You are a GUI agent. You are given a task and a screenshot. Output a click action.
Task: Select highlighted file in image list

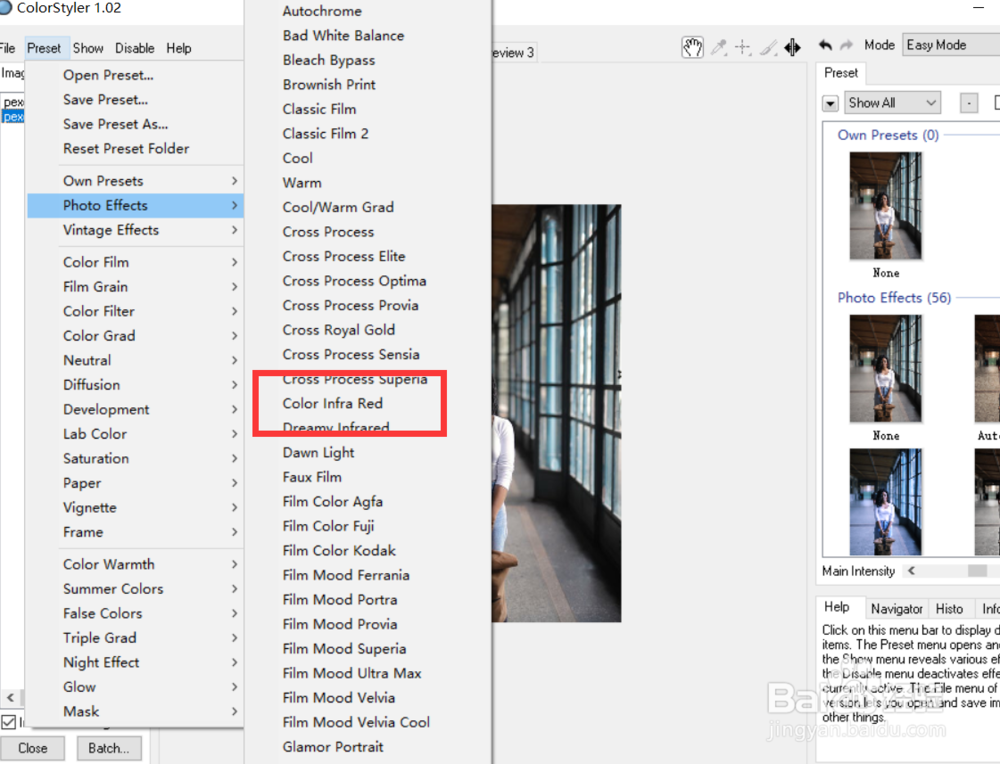(13, 117)
